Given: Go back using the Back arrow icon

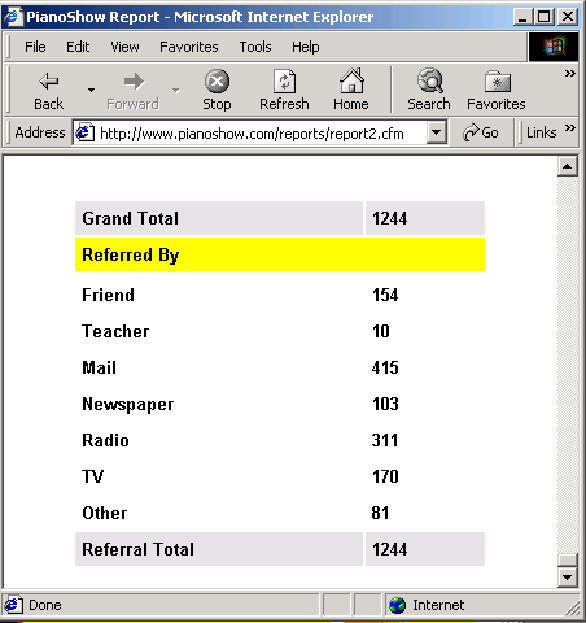Looking at the screenshot, I should (49, 81).
